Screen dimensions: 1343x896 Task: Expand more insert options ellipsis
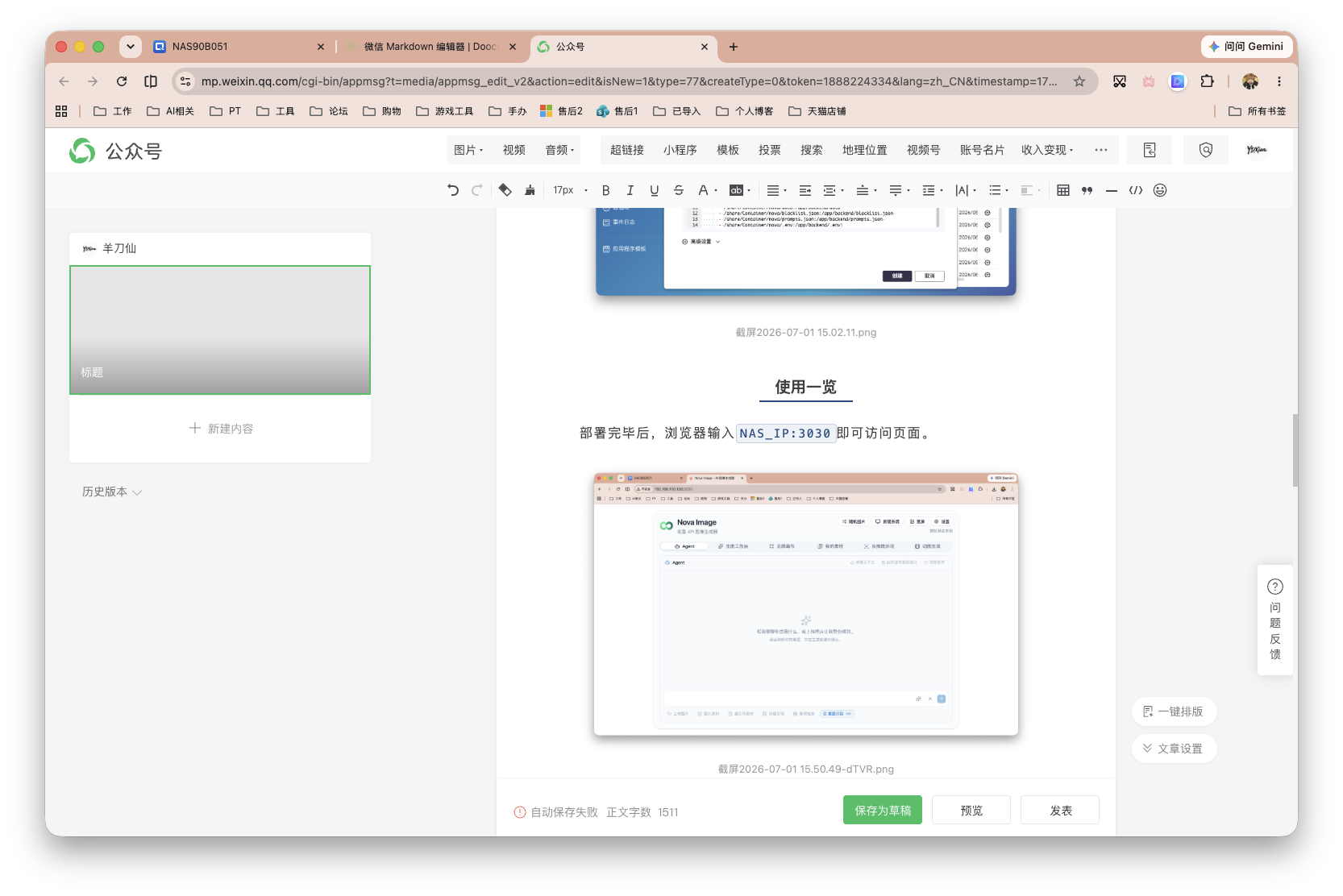coord(1101,150)
